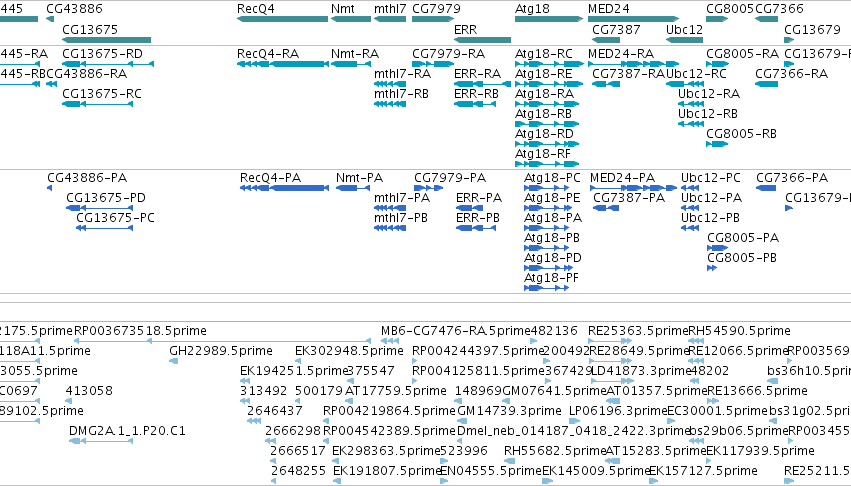Select the CG43886-RA transcript label
The height and width of the screenshot is (486, 851).
click(x=86, y=73)
